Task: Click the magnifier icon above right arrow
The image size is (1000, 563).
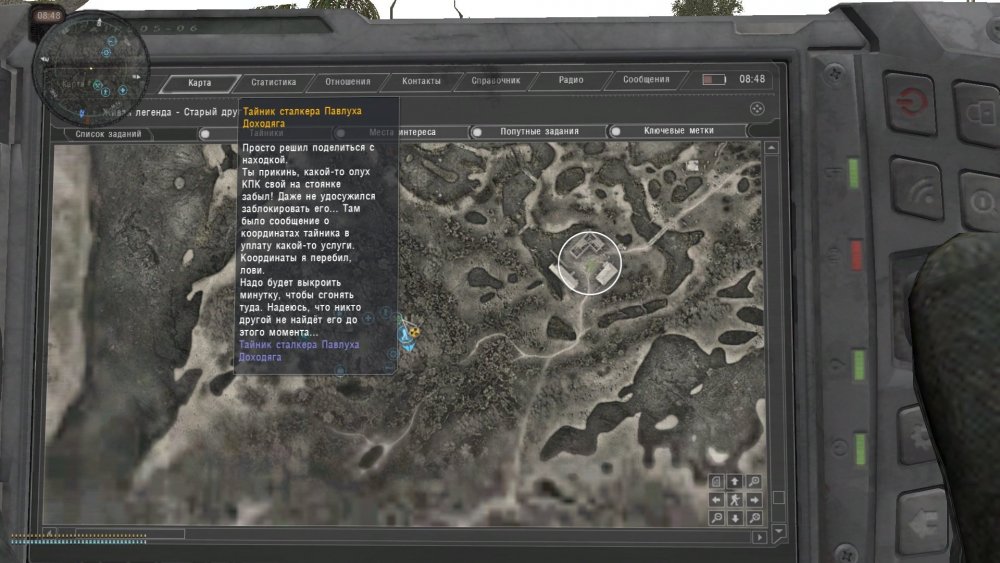Action: tap(754, 482)
